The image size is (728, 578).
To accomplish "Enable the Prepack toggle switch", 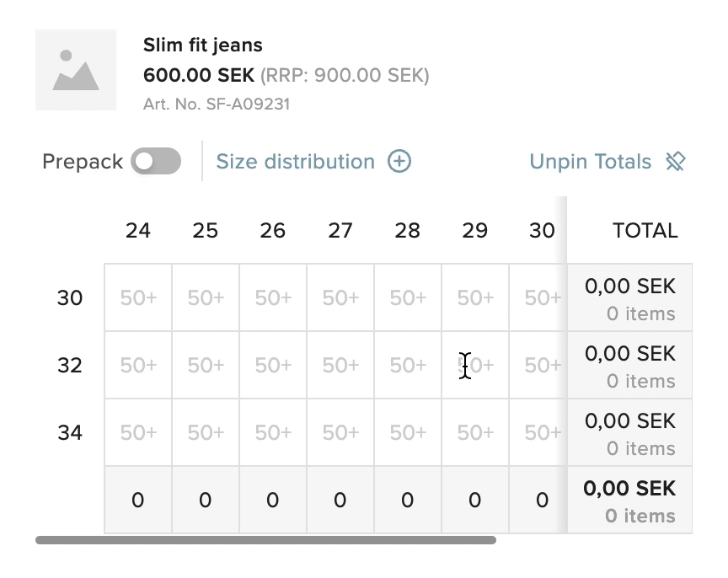I will point(156,162).
